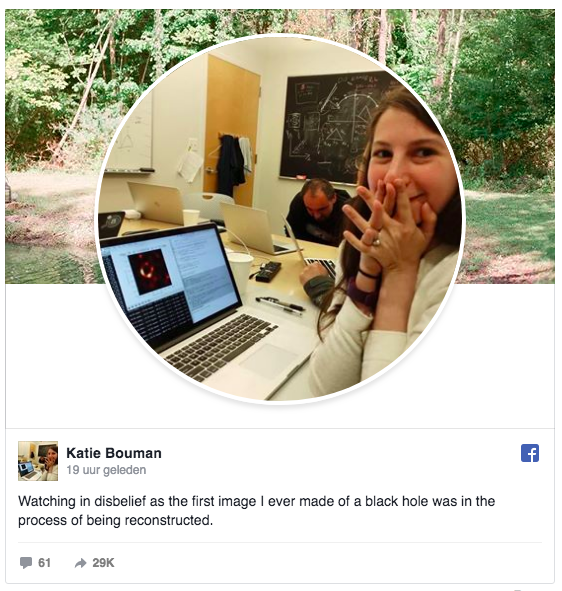
Task: Click the Facebook logo icon
Action: coord(530,453)
